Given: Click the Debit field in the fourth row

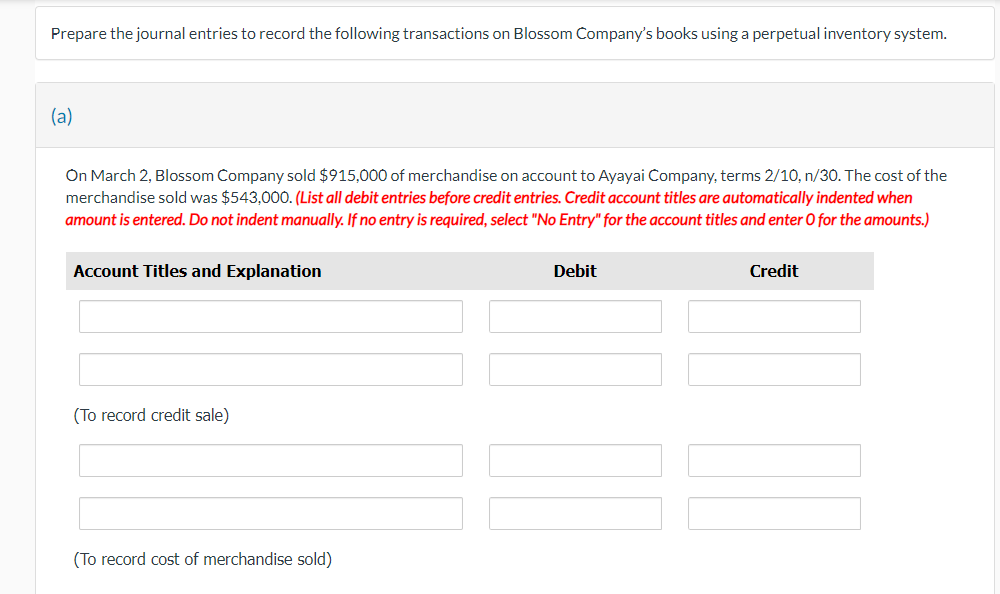Looking at the screenshot, I should tap(575, 513).
